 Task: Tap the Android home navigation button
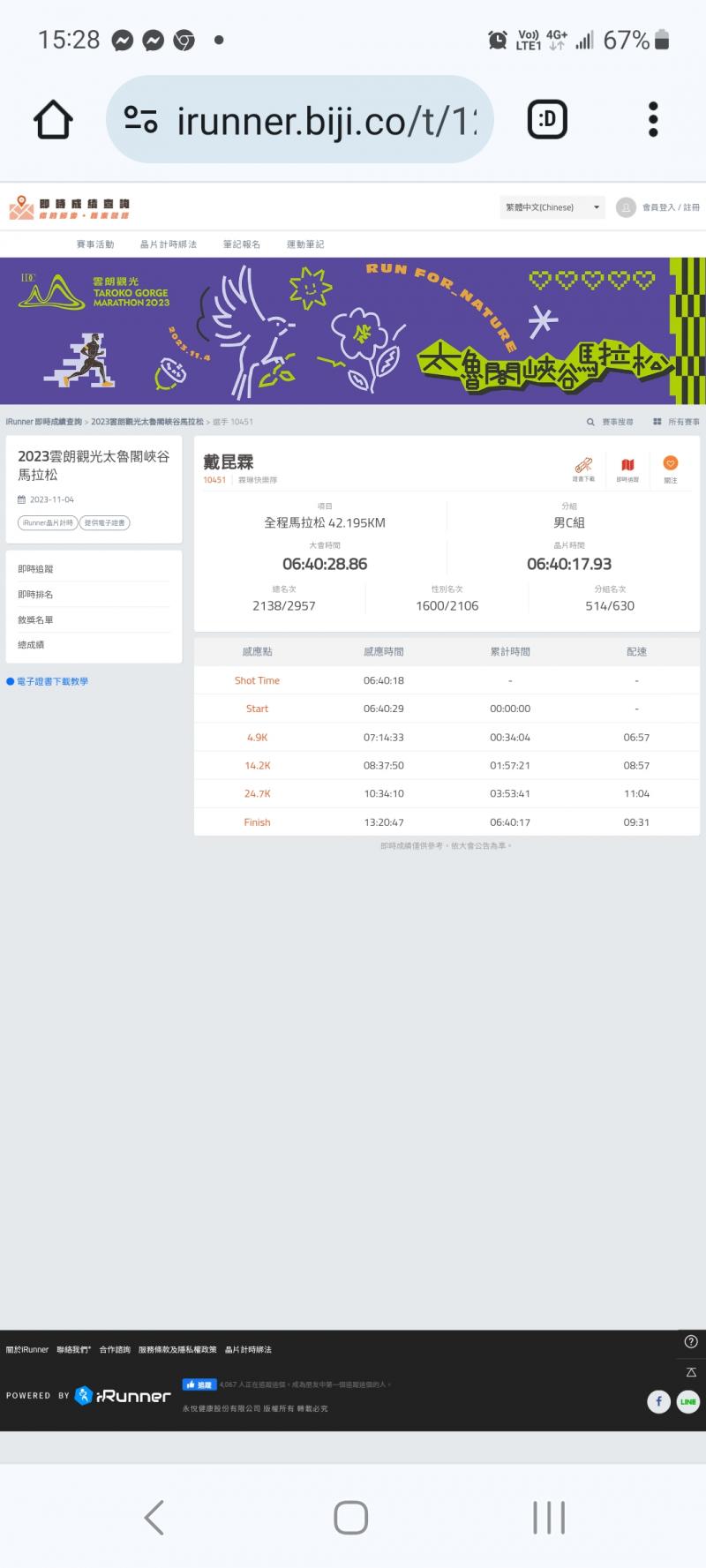(350, 1518)
